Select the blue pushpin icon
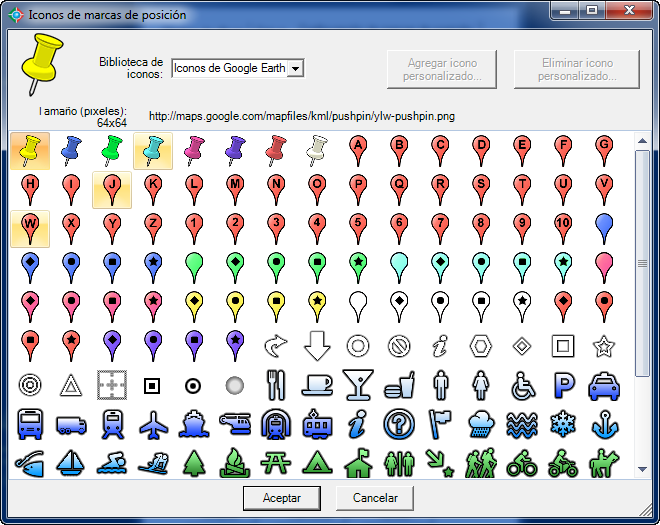 [71, 151]
